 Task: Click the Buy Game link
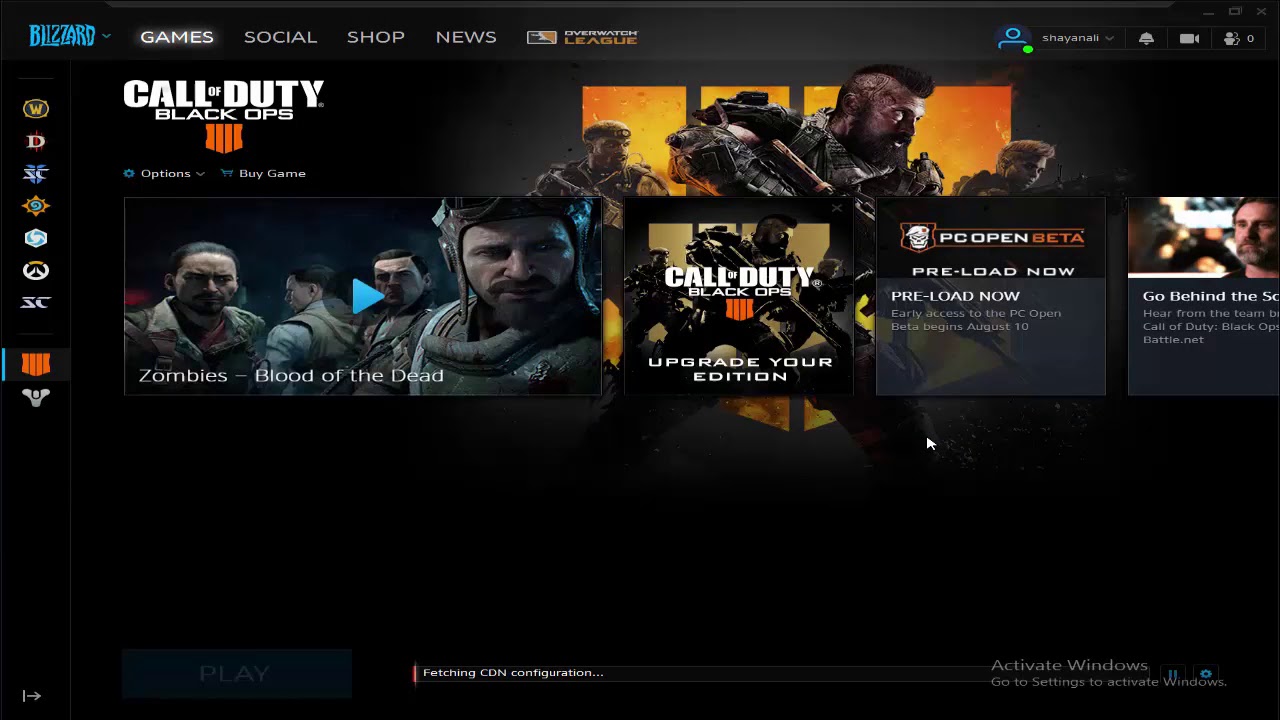[263, 173]
